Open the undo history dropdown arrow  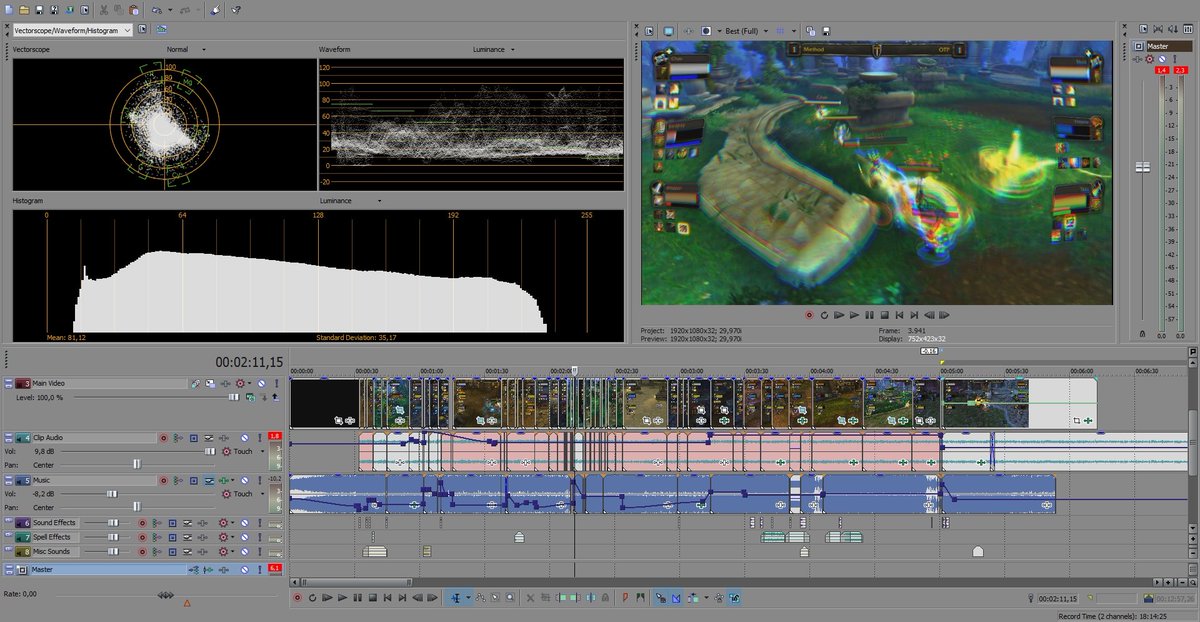[x=170, y=10]
